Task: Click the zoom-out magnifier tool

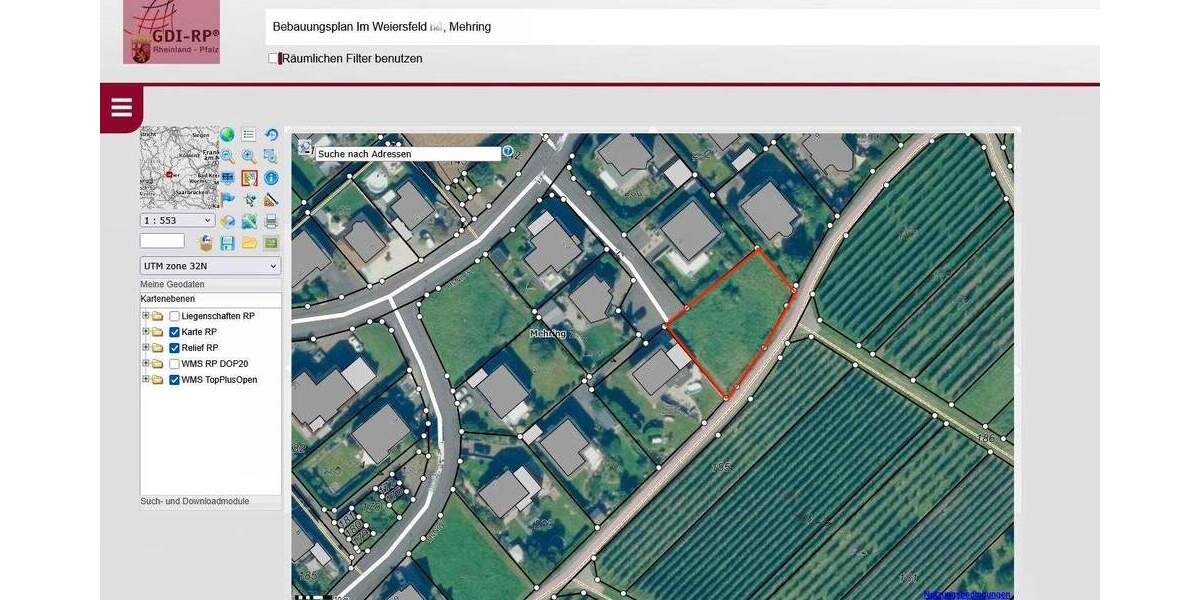Action: [228, 156]
